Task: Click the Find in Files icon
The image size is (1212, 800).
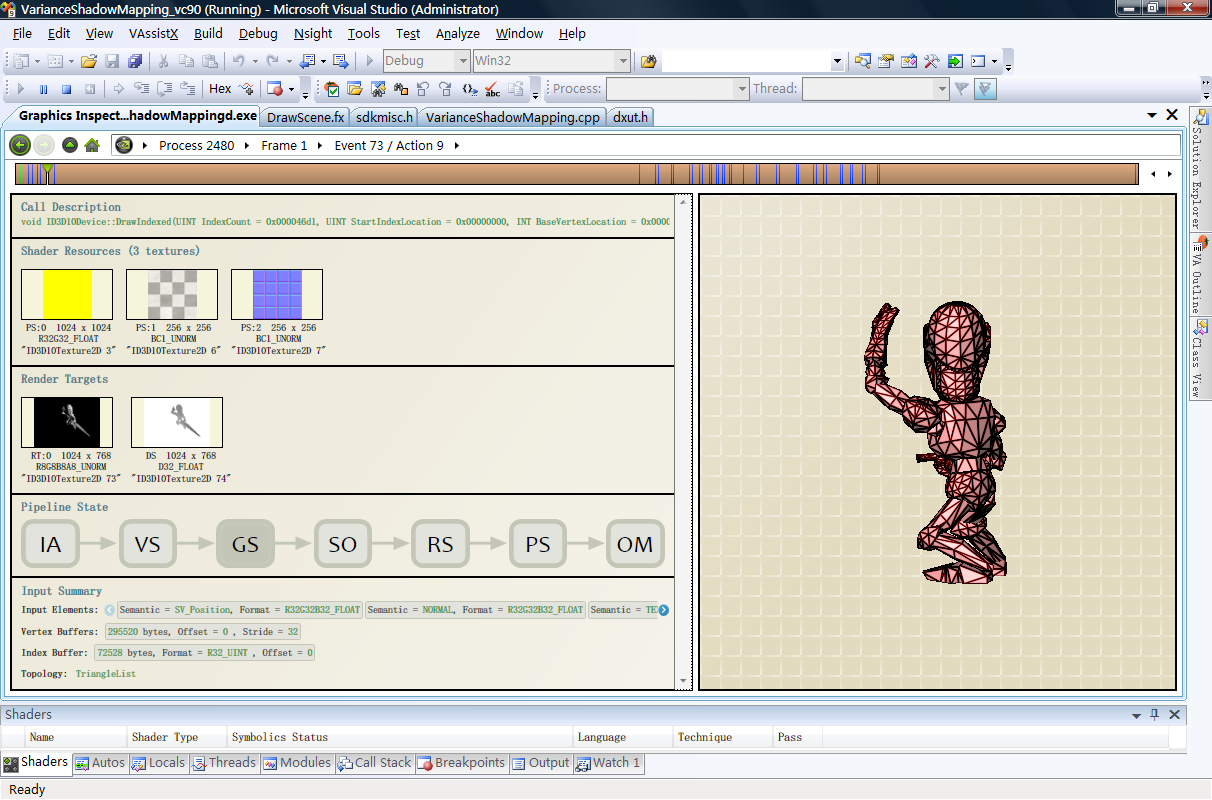Action: point(648,61)
